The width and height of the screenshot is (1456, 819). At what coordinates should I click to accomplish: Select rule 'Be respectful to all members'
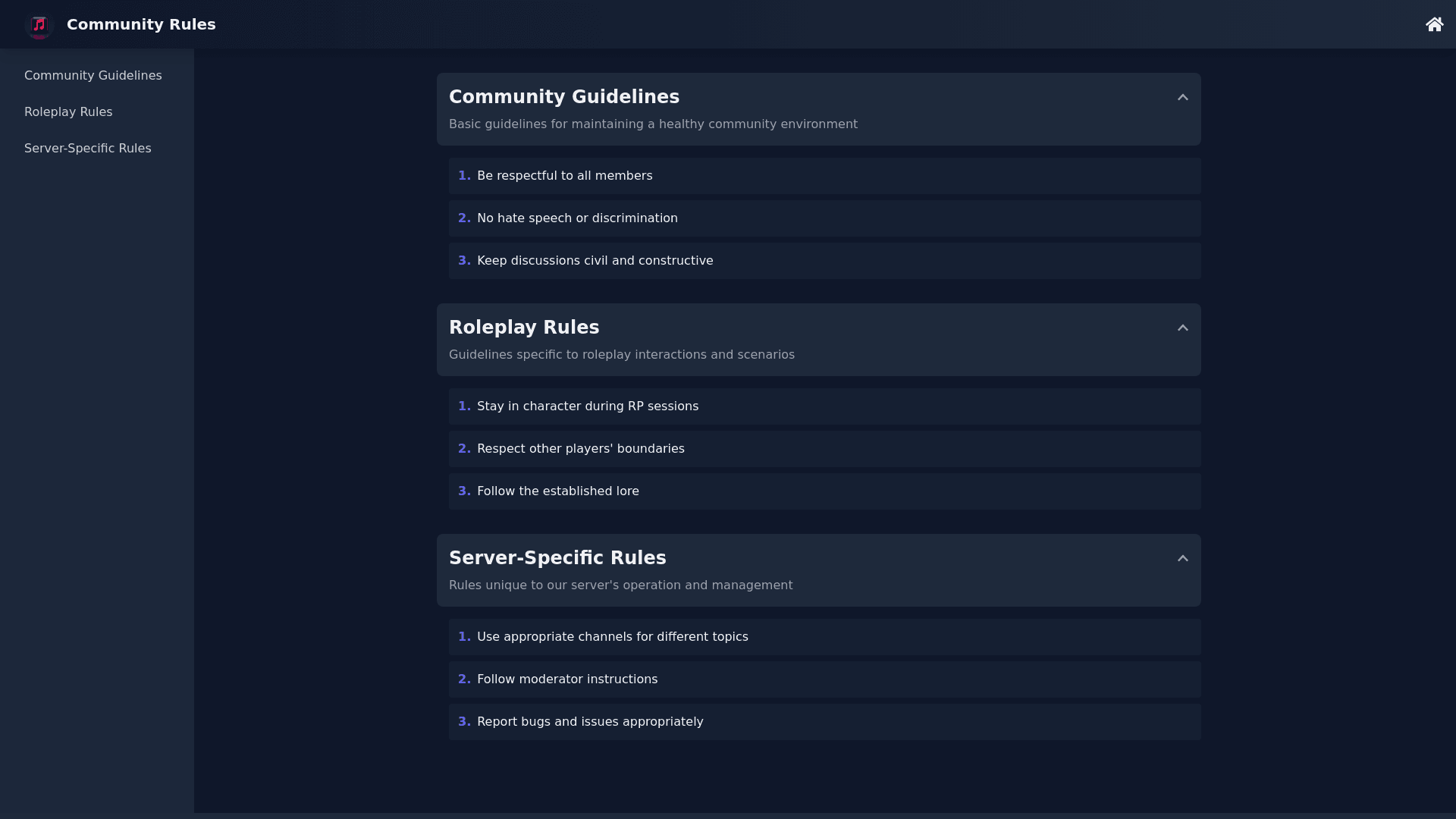(x=564, y=176)
